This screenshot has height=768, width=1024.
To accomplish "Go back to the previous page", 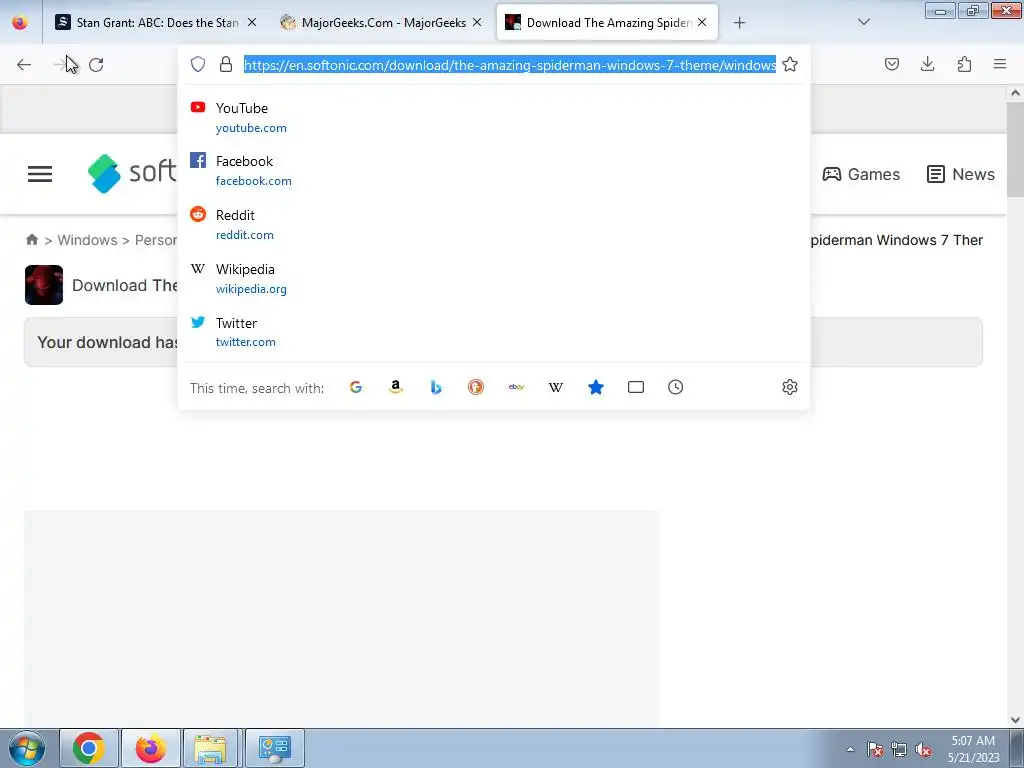I will point(24,65).
